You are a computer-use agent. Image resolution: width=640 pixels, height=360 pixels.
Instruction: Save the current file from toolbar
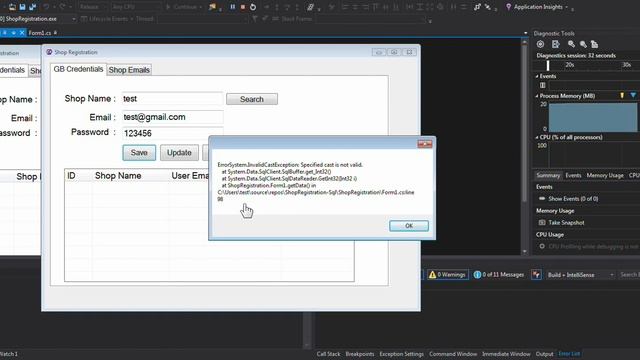tap(22, 7)
